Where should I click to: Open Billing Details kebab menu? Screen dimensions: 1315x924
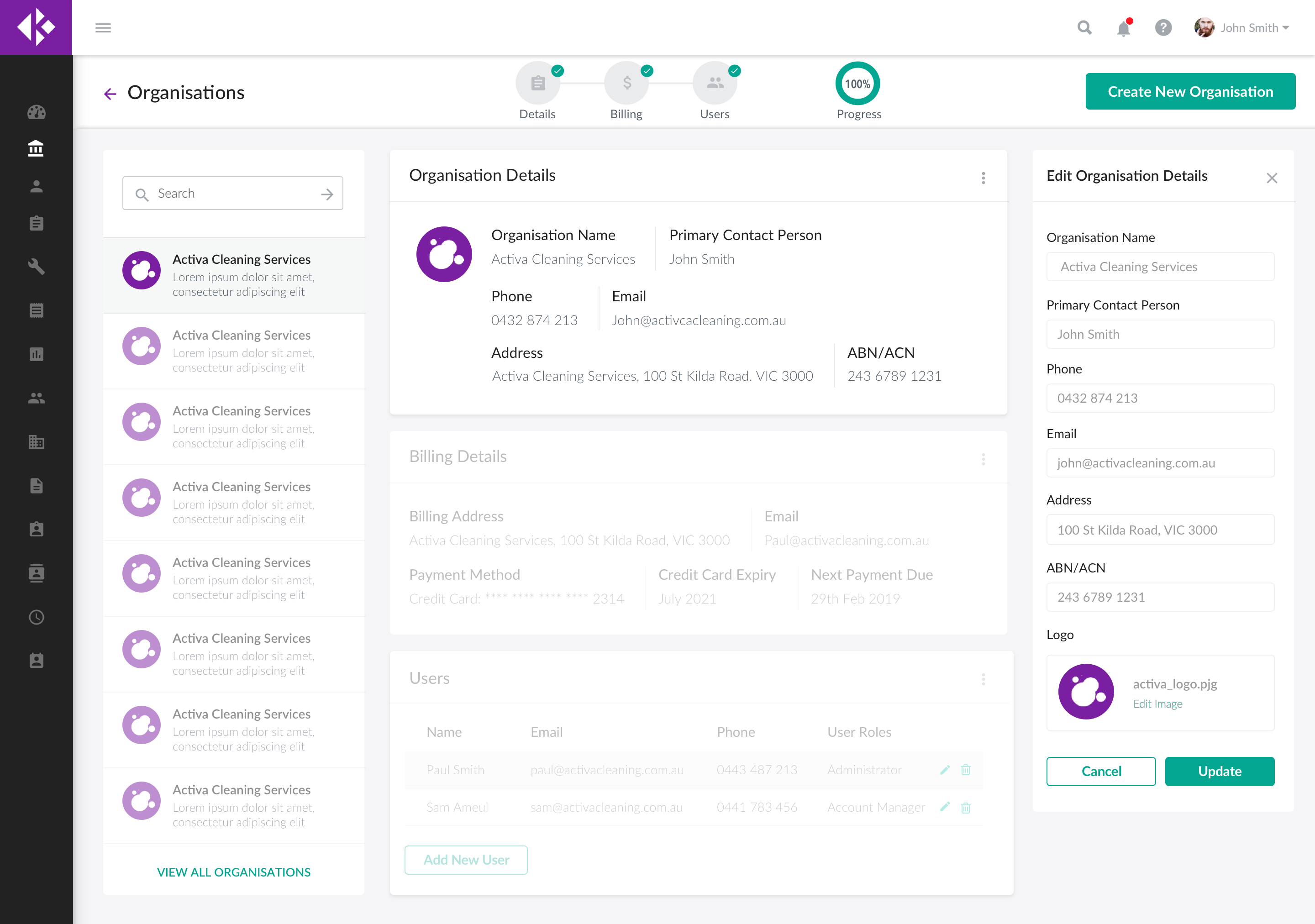pos(983,459)
